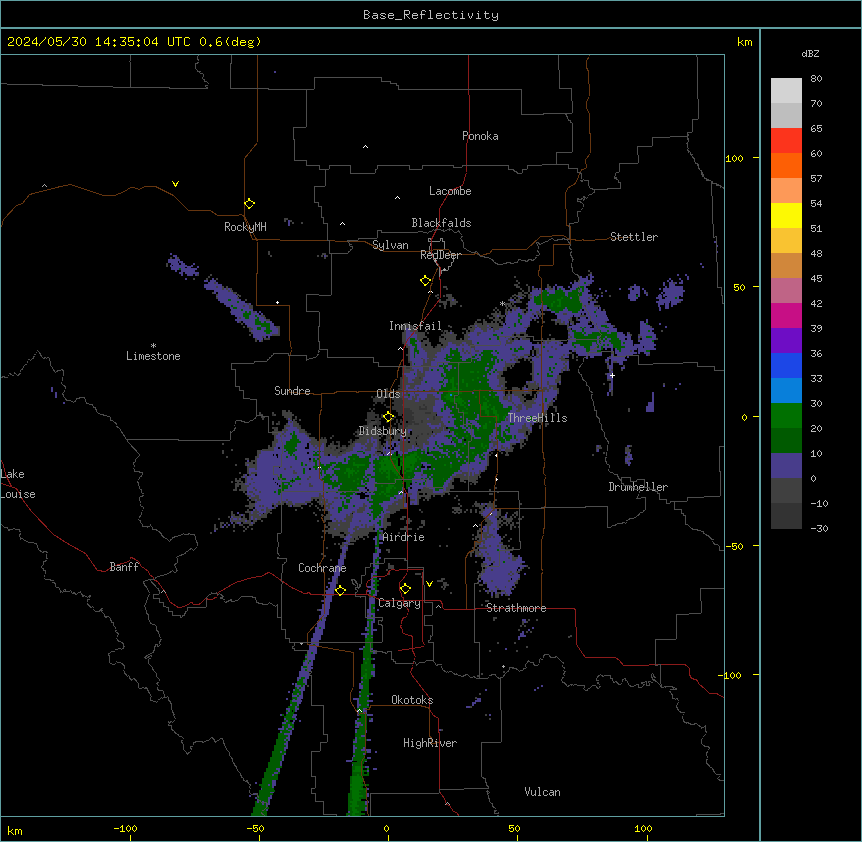Click the Stettler label

(633, 237)
